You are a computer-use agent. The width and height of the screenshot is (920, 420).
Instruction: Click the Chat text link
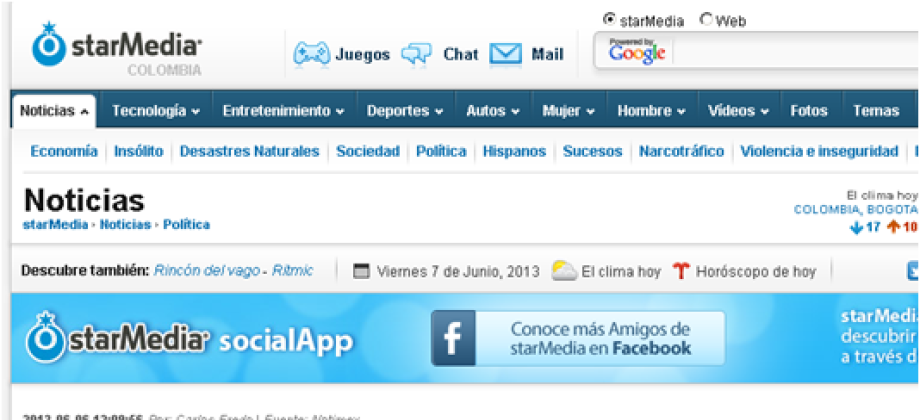[x=461, y=55]
